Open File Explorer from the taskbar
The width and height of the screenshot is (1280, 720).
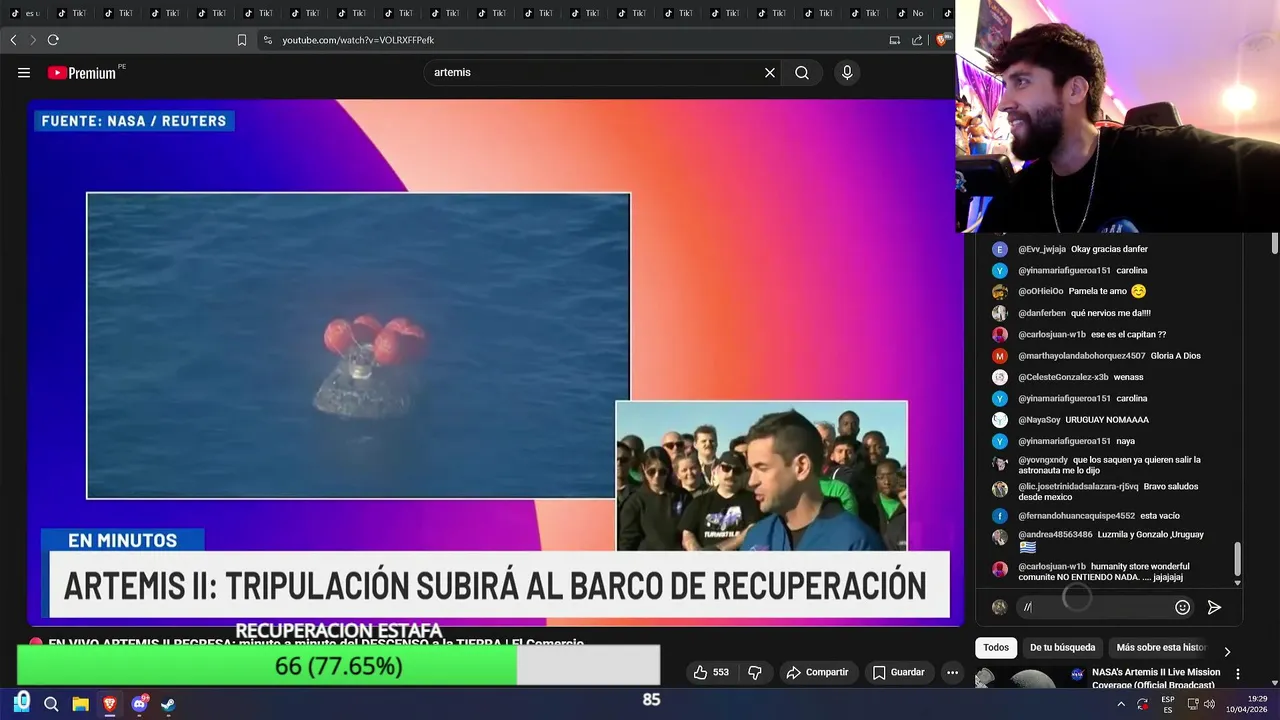[x=80, y=704]
